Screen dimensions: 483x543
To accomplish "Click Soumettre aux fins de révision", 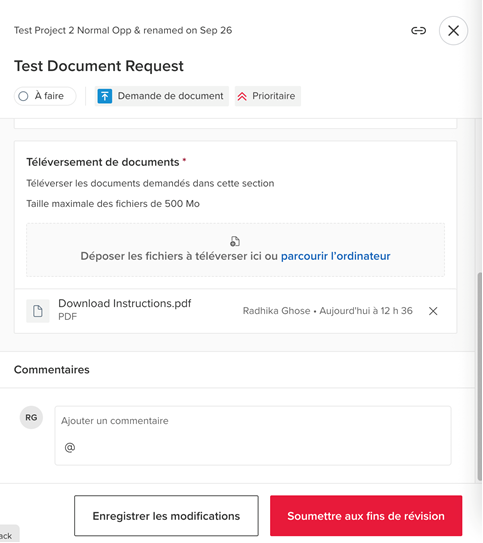I will pyautogui.click(x=366, y=516).
